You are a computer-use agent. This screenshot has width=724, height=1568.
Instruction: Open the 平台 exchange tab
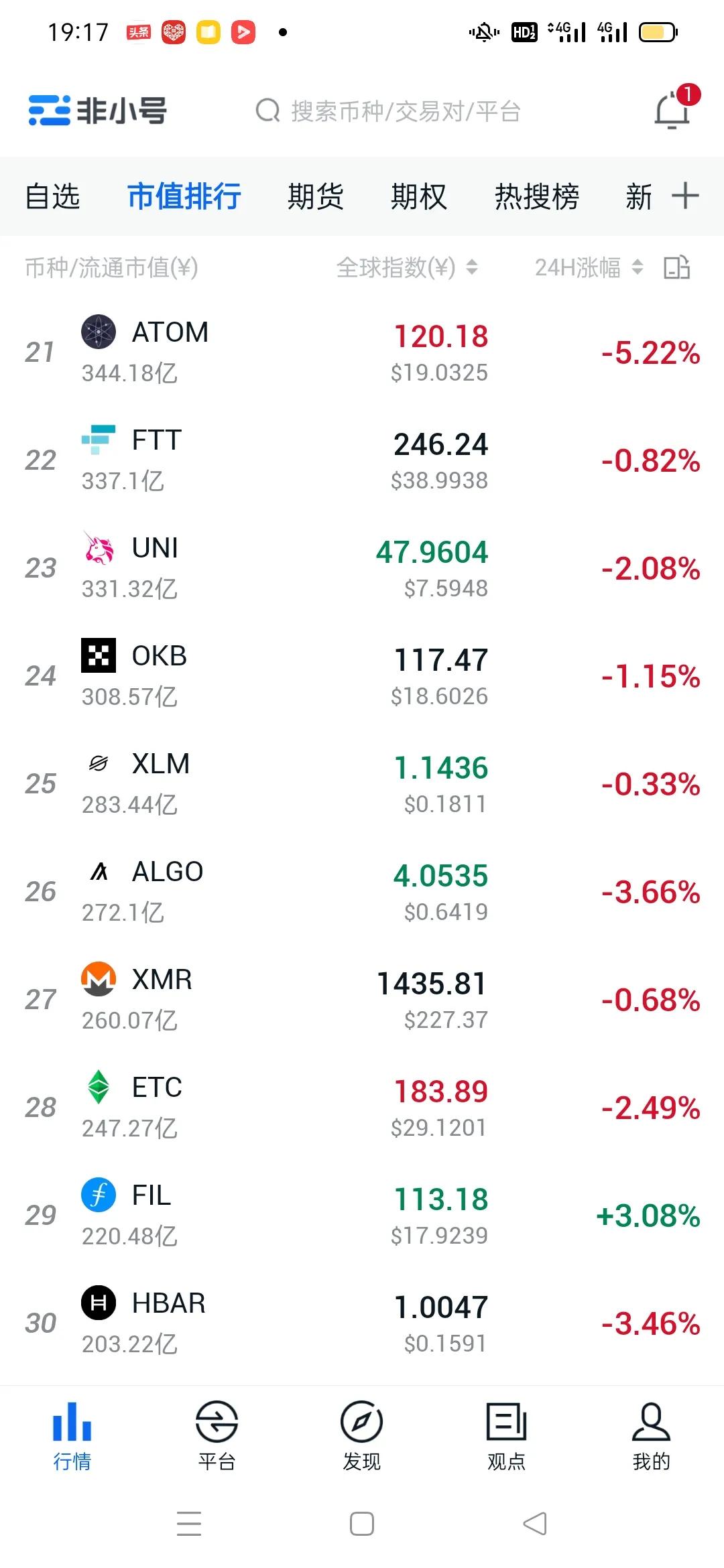pyautogui.click(x=217, y=1434)
